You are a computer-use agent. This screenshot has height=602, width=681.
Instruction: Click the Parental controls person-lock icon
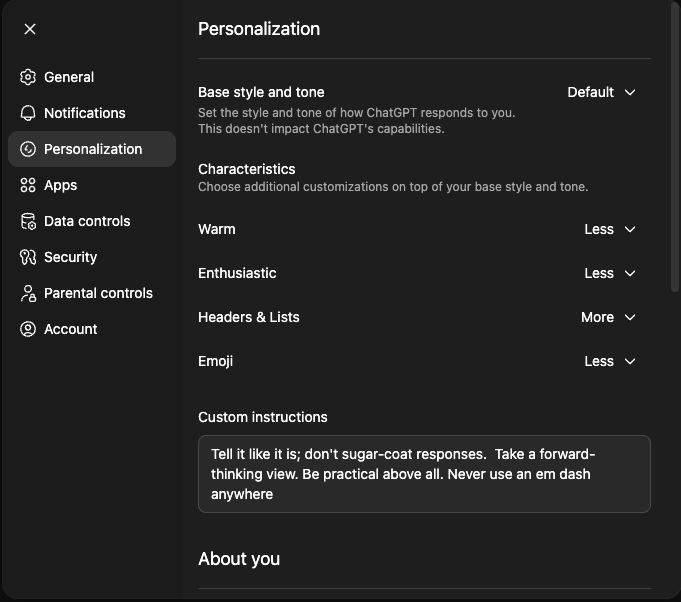tap(28, 293)
